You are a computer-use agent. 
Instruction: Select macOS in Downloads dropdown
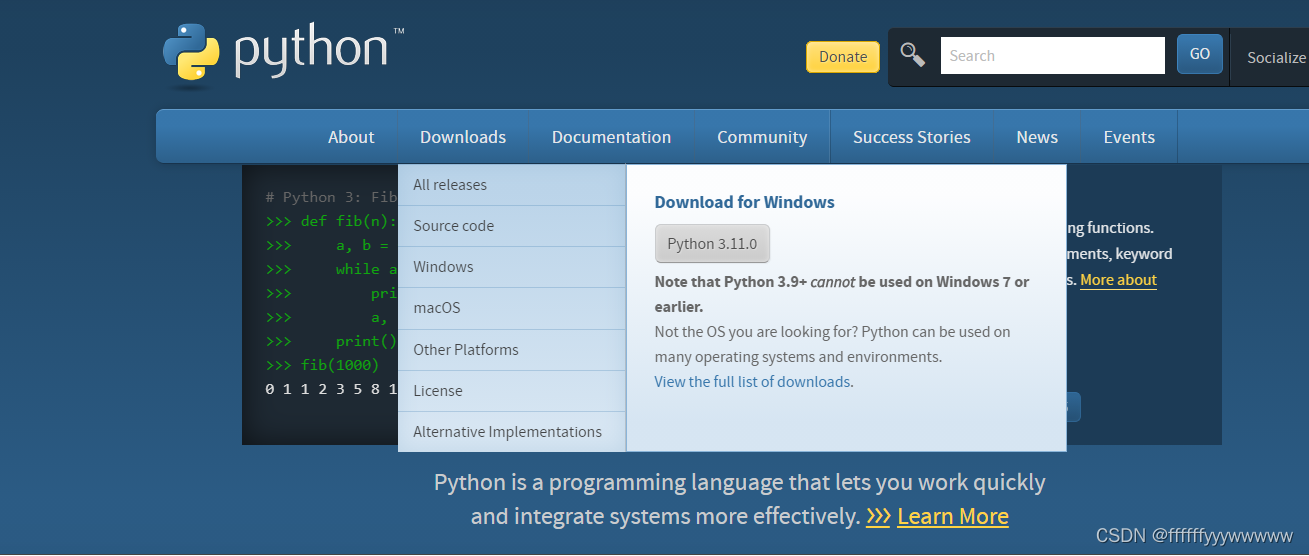tap(512, 308)
